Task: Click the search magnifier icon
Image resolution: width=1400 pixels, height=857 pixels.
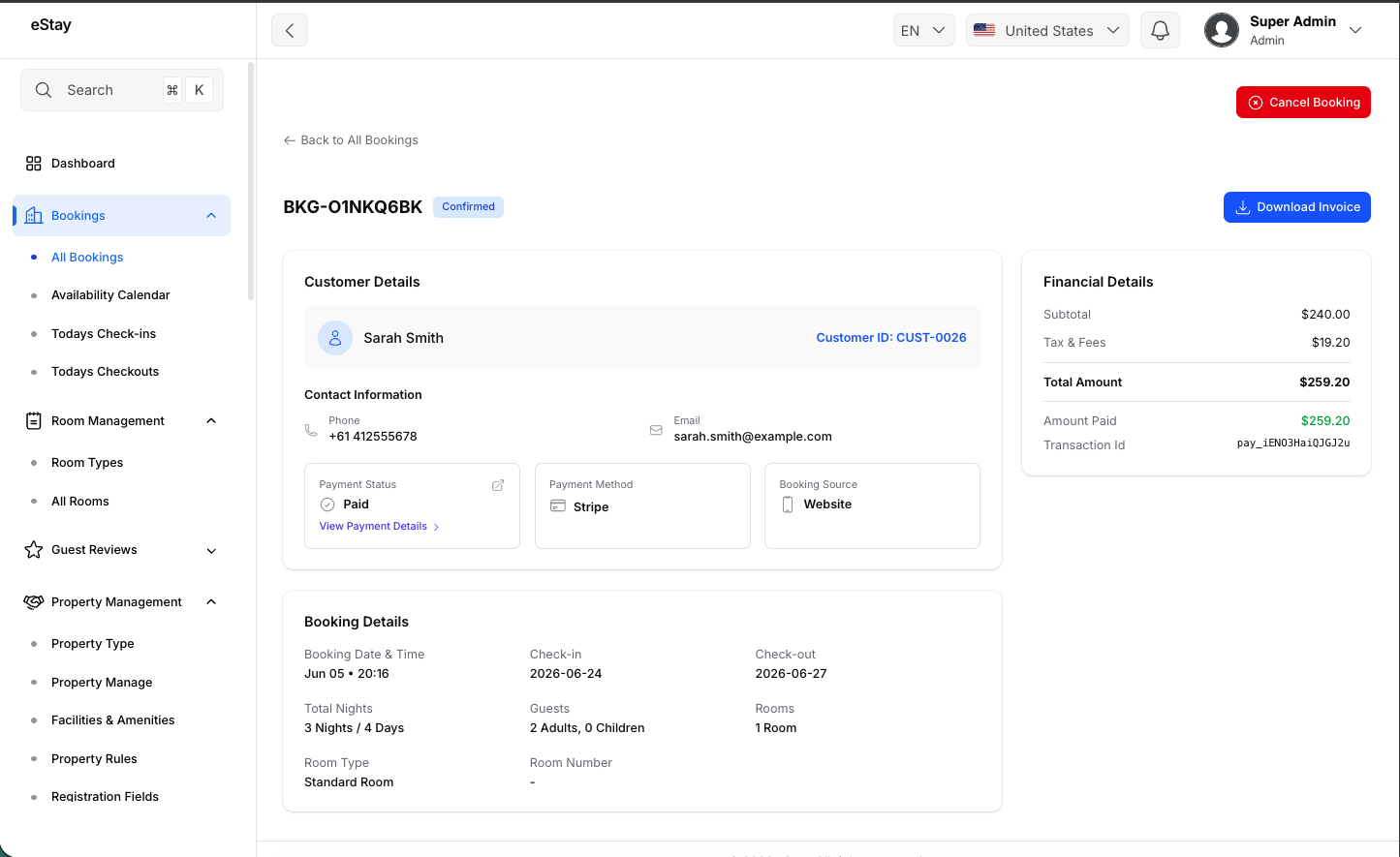Action: click(x=44, y=90)
